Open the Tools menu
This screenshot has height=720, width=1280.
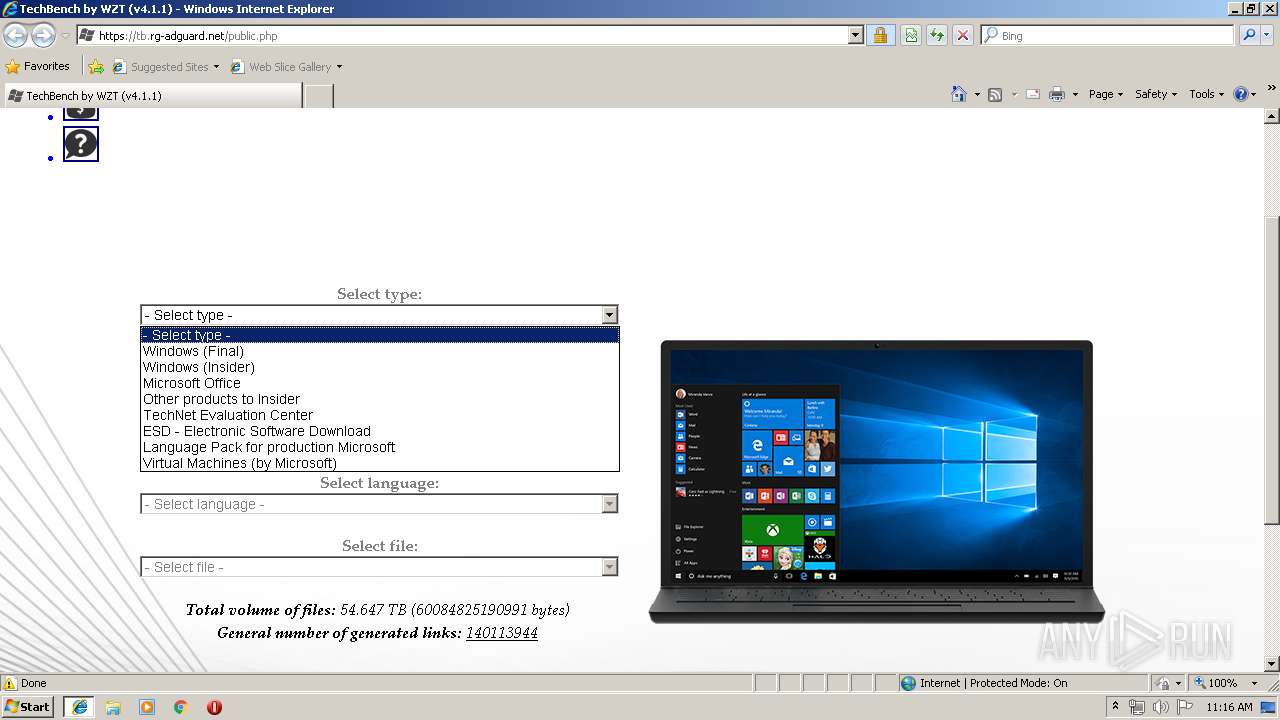(x=1207, y=94)
